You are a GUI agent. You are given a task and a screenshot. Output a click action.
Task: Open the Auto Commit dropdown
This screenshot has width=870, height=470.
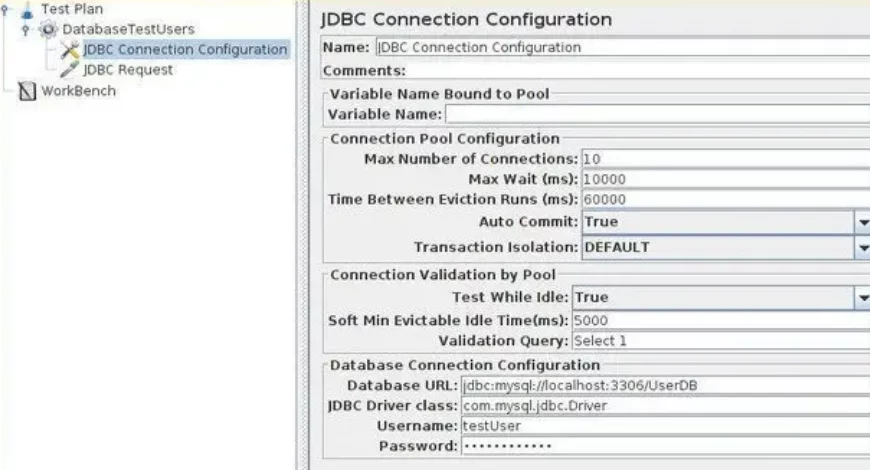pos(861,222)
